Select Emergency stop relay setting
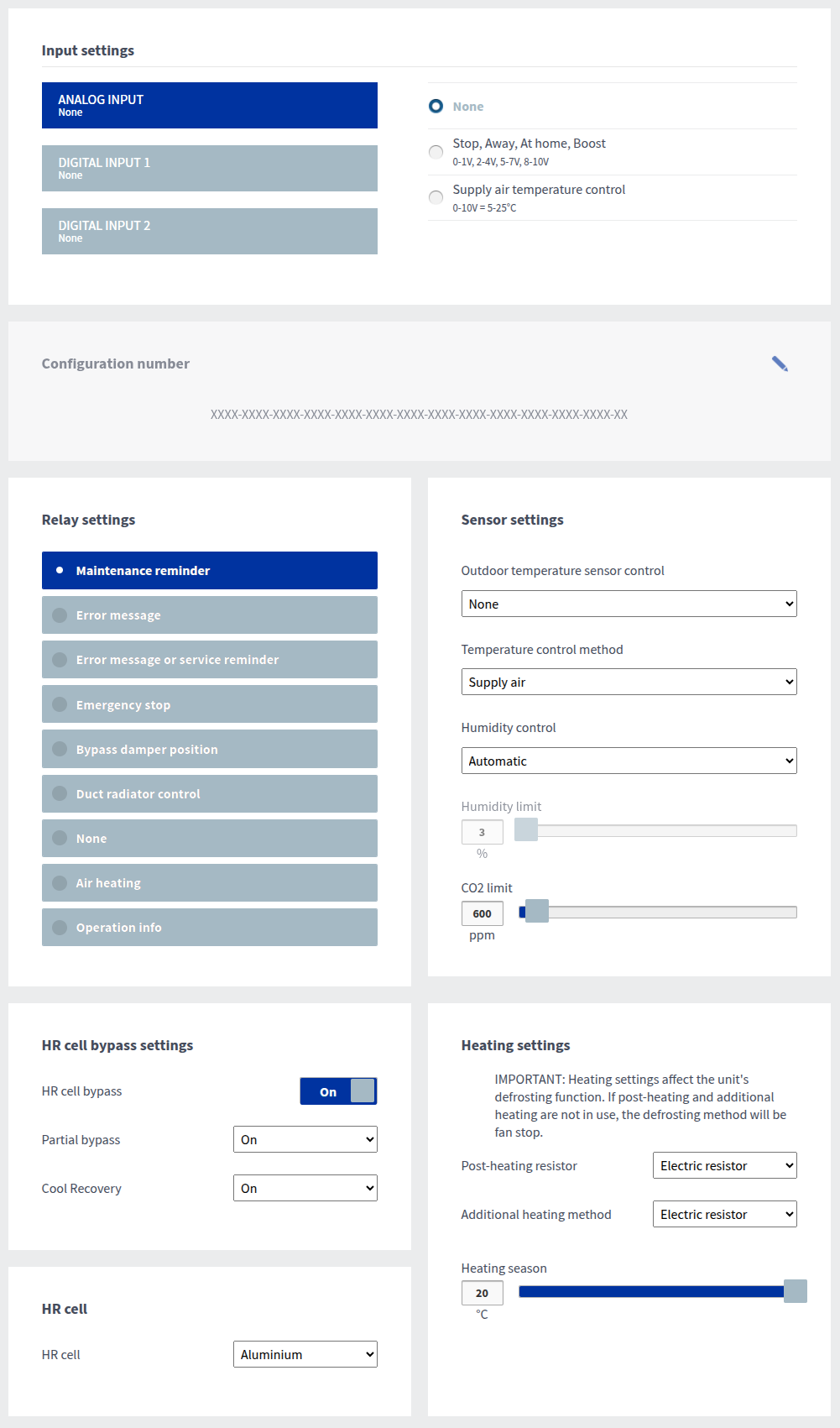840x1428 pixels. pos(209,704)
